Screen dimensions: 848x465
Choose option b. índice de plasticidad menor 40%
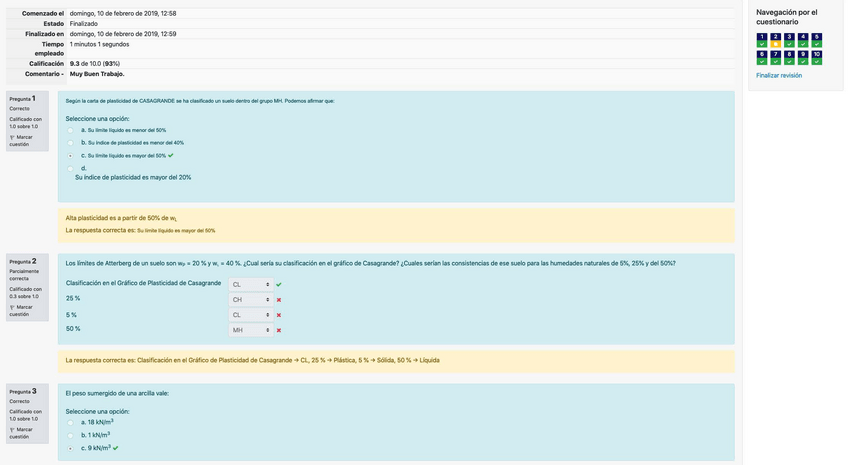pyautogui.click(x=70, y=143)
